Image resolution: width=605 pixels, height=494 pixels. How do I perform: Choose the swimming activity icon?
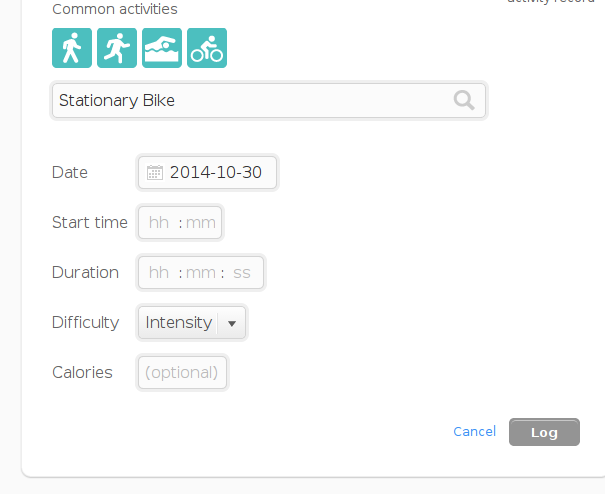[x=162, y=48]
